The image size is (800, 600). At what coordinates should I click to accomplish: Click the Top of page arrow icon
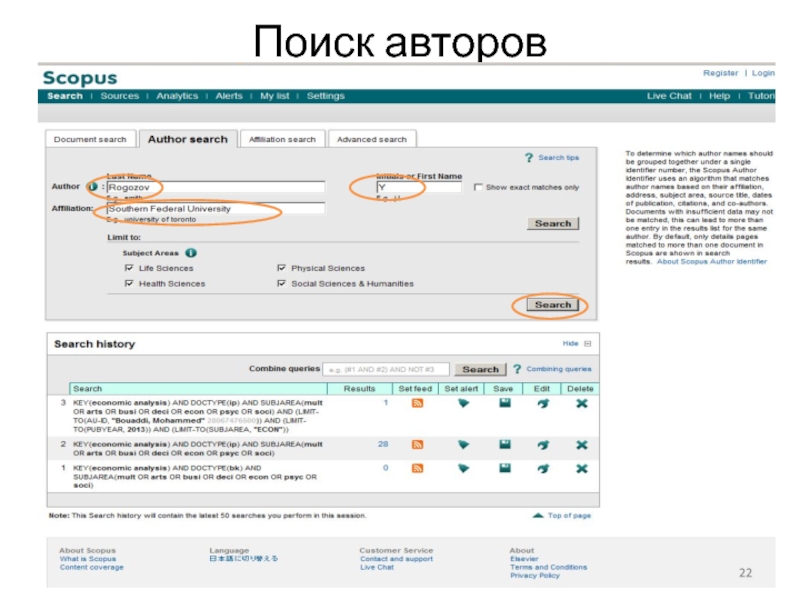point(538,515)
